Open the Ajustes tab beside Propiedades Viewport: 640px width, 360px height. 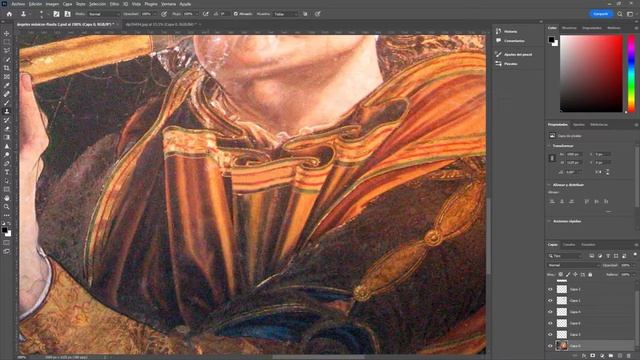(578, 124)
